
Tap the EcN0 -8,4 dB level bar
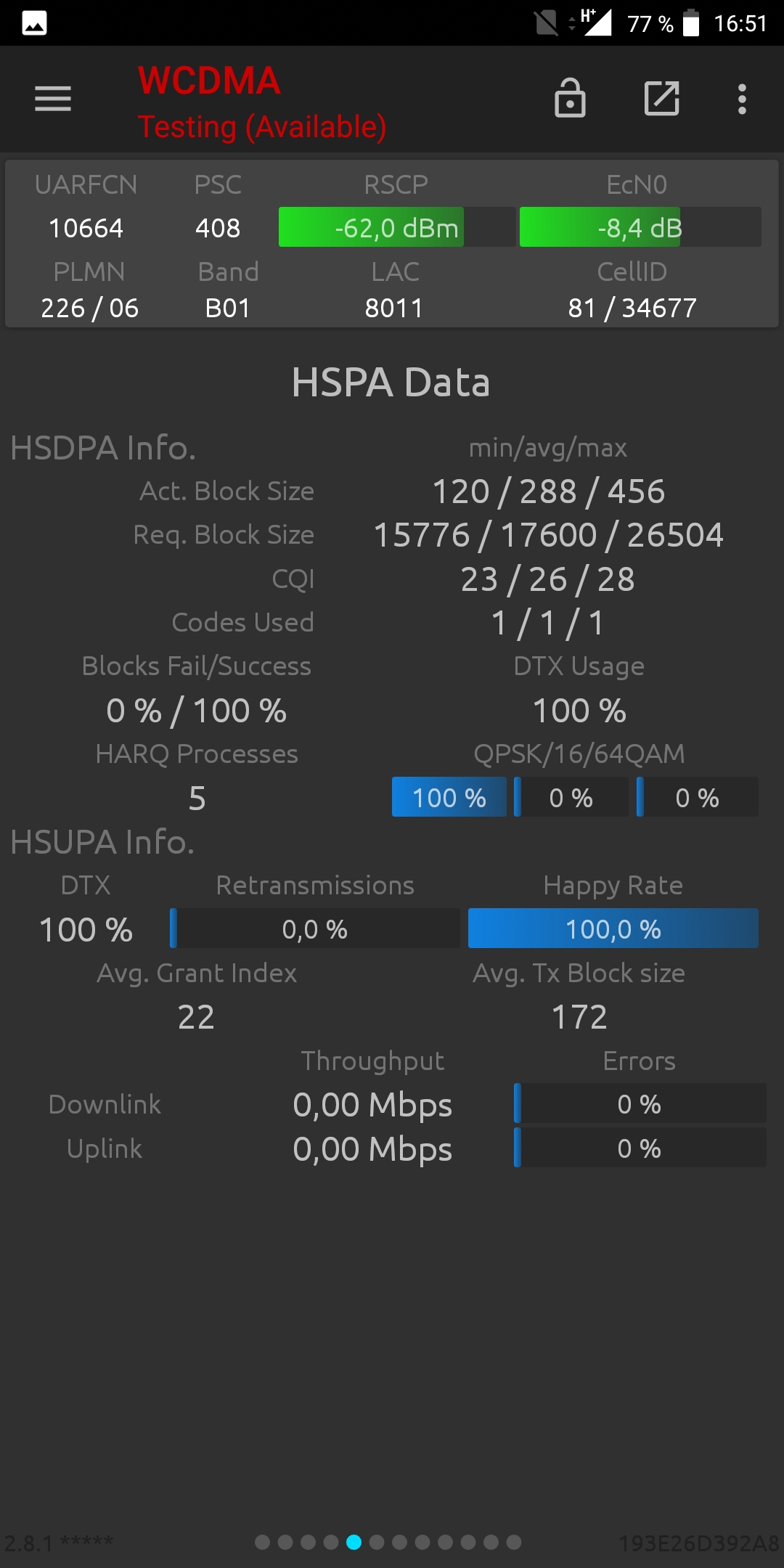640,227
